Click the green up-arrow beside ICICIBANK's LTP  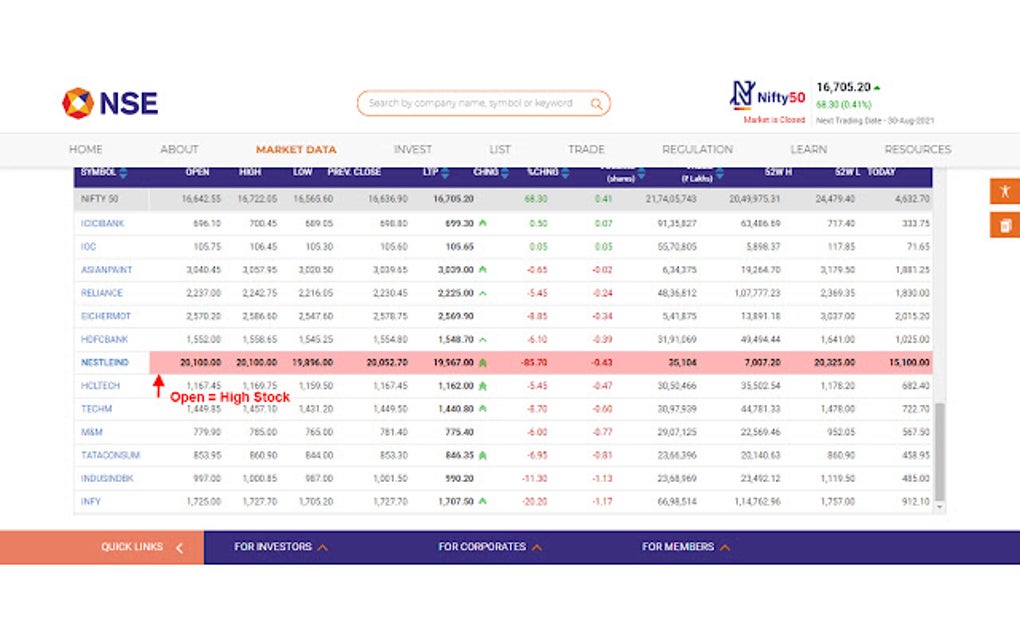(x=483, y=224)
